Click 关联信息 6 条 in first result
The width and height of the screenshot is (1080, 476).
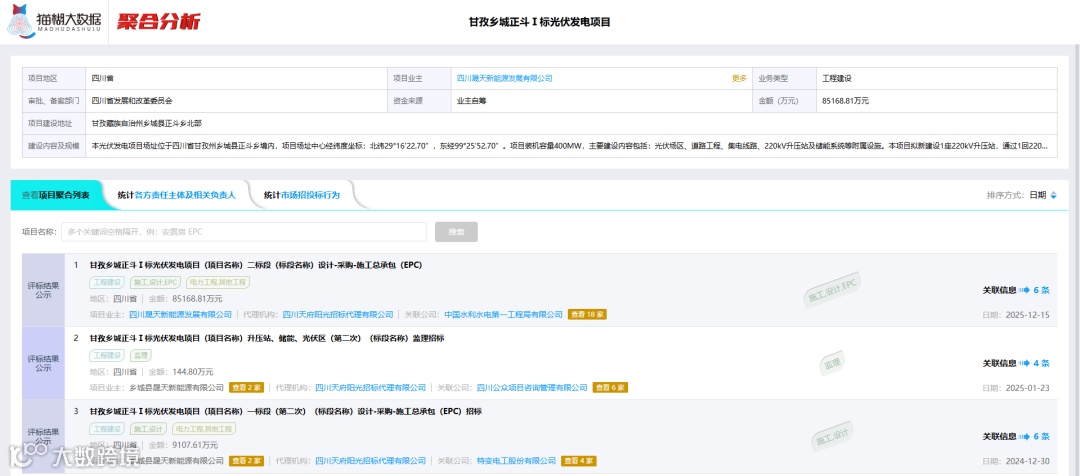click(x=1016, y=290)
